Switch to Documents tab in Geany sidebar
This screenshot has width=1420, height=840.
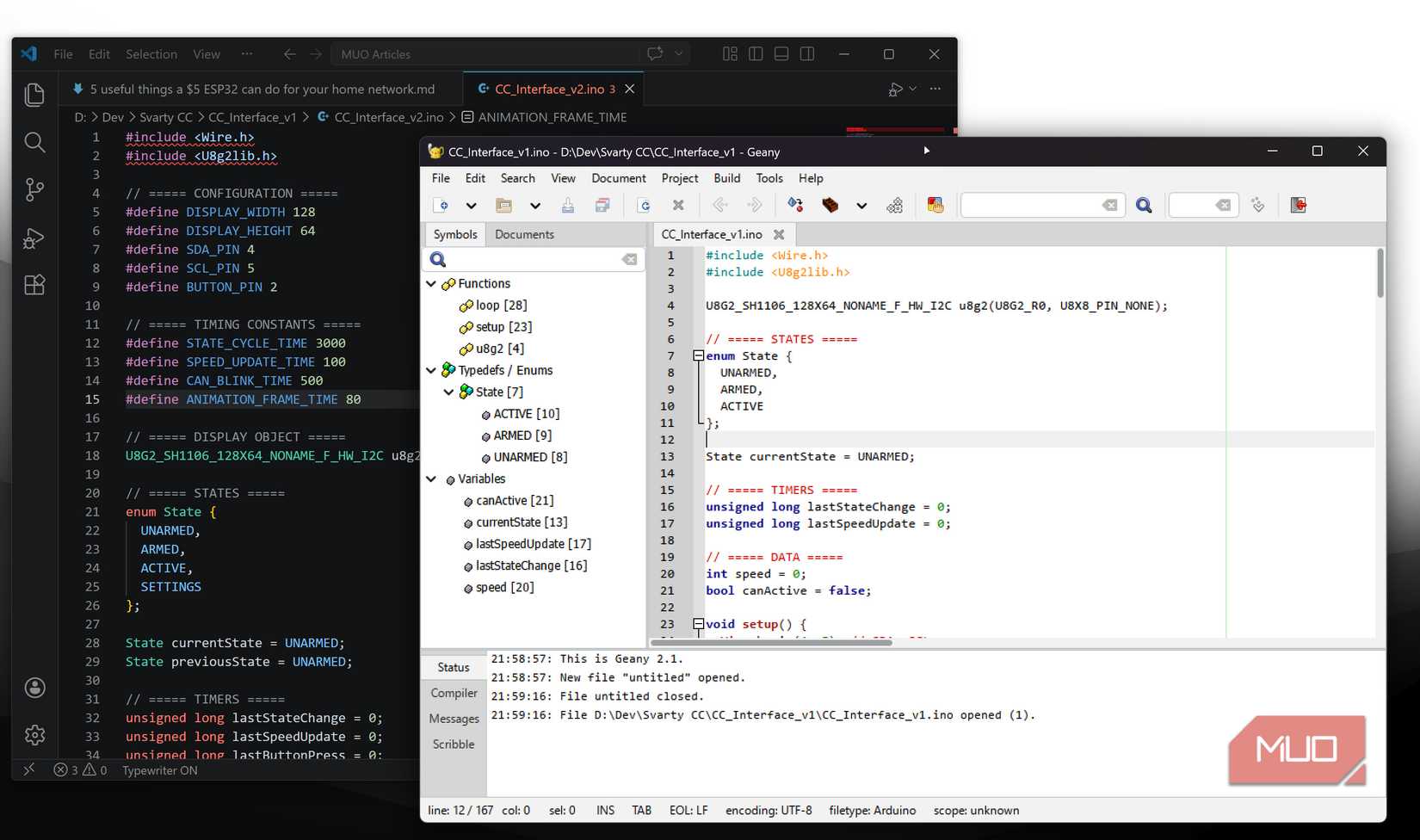tap(524, 234)
